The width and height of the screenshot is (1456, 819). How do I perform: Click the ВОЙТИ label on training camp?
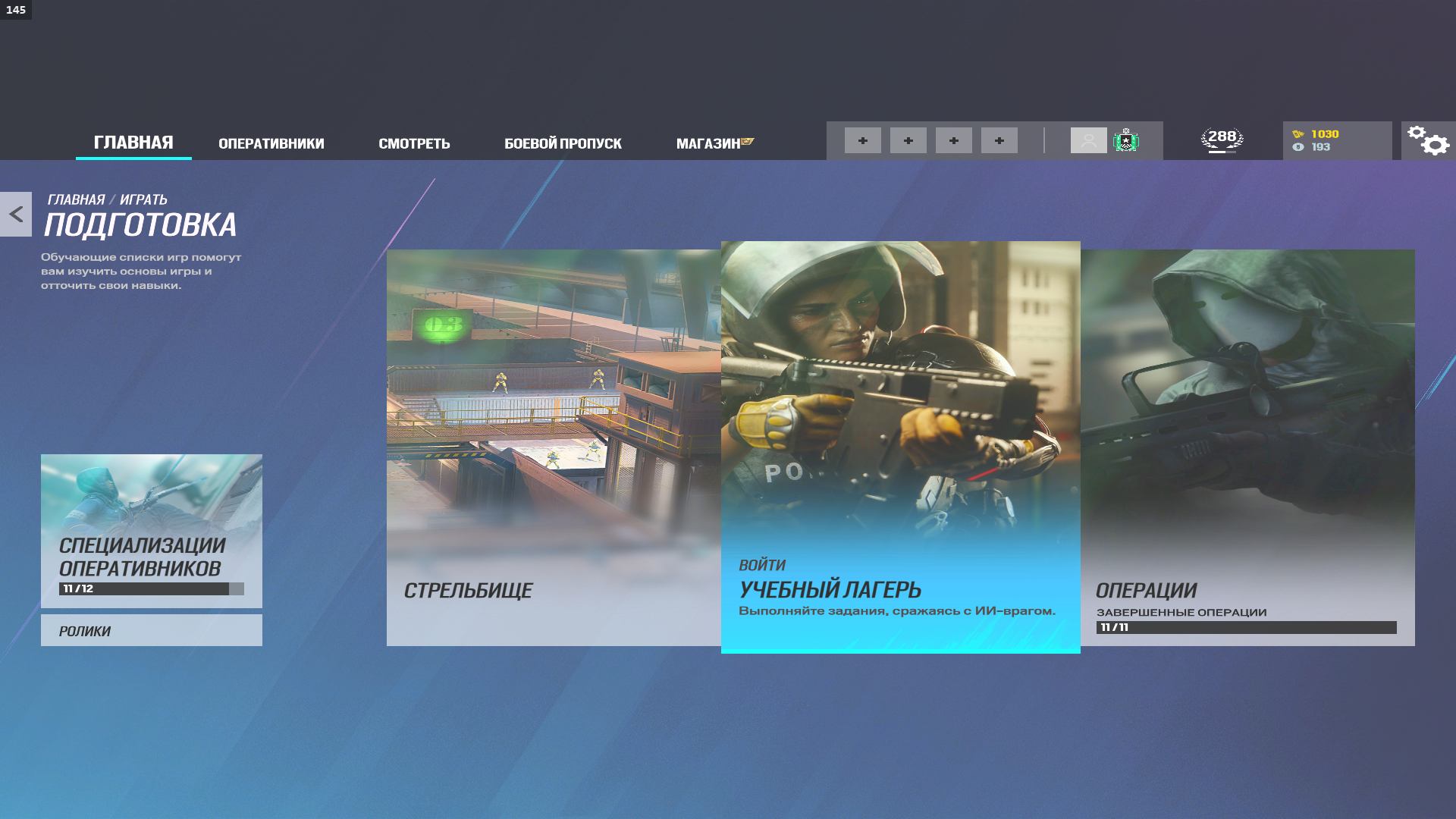[x=762, y=565]
